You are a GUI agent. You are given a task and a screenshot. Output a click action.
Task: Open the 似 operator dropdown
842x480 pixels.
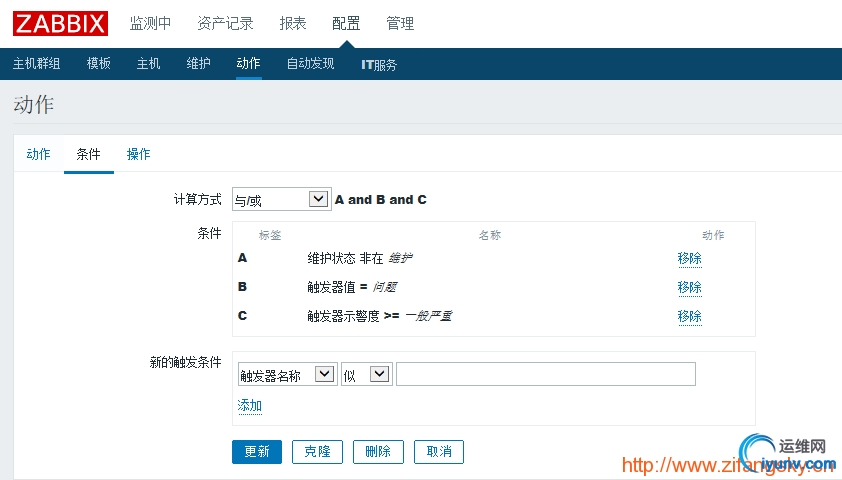[367, 374]
